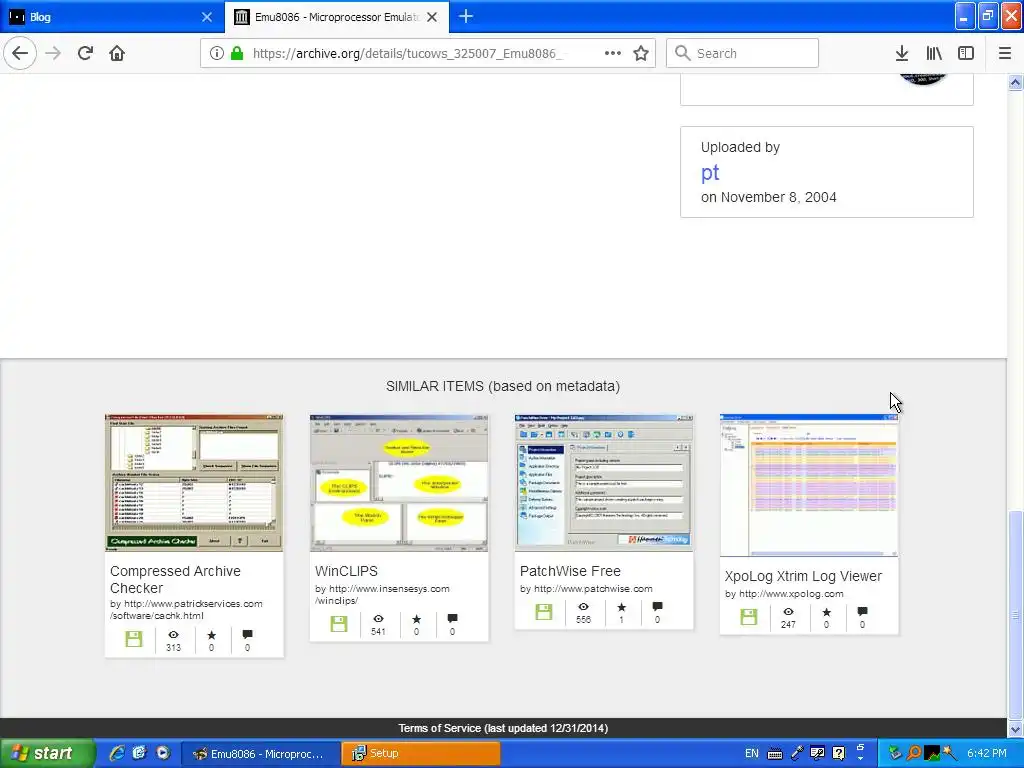
Task: Open WinCLIPS screenshot thumbnail
Action: tap(399, 483)
